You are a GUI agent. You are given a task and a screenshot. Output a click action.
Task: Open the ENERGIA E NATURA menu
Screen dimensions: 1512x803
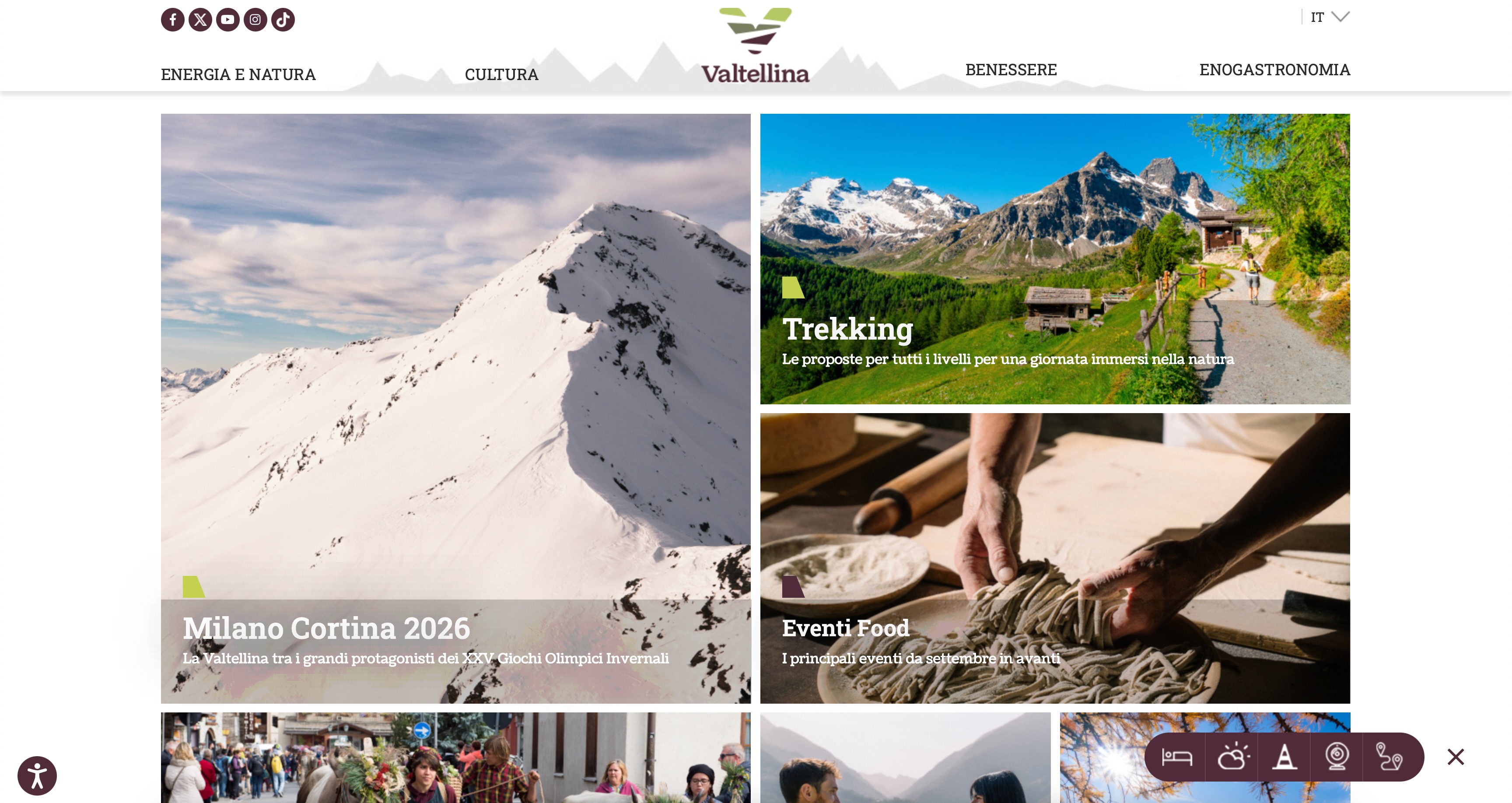[238, 74]
